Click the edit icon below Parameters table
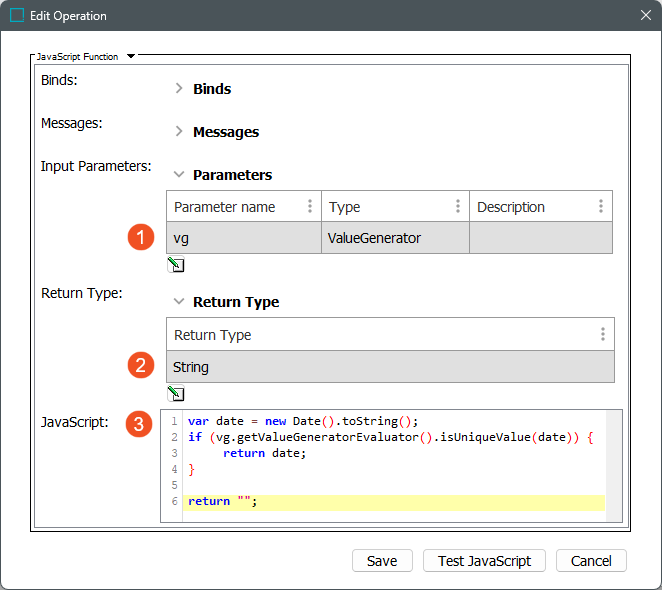Viewport: 662px width, 590px height. pyautogui.click(x=176, y=265)
